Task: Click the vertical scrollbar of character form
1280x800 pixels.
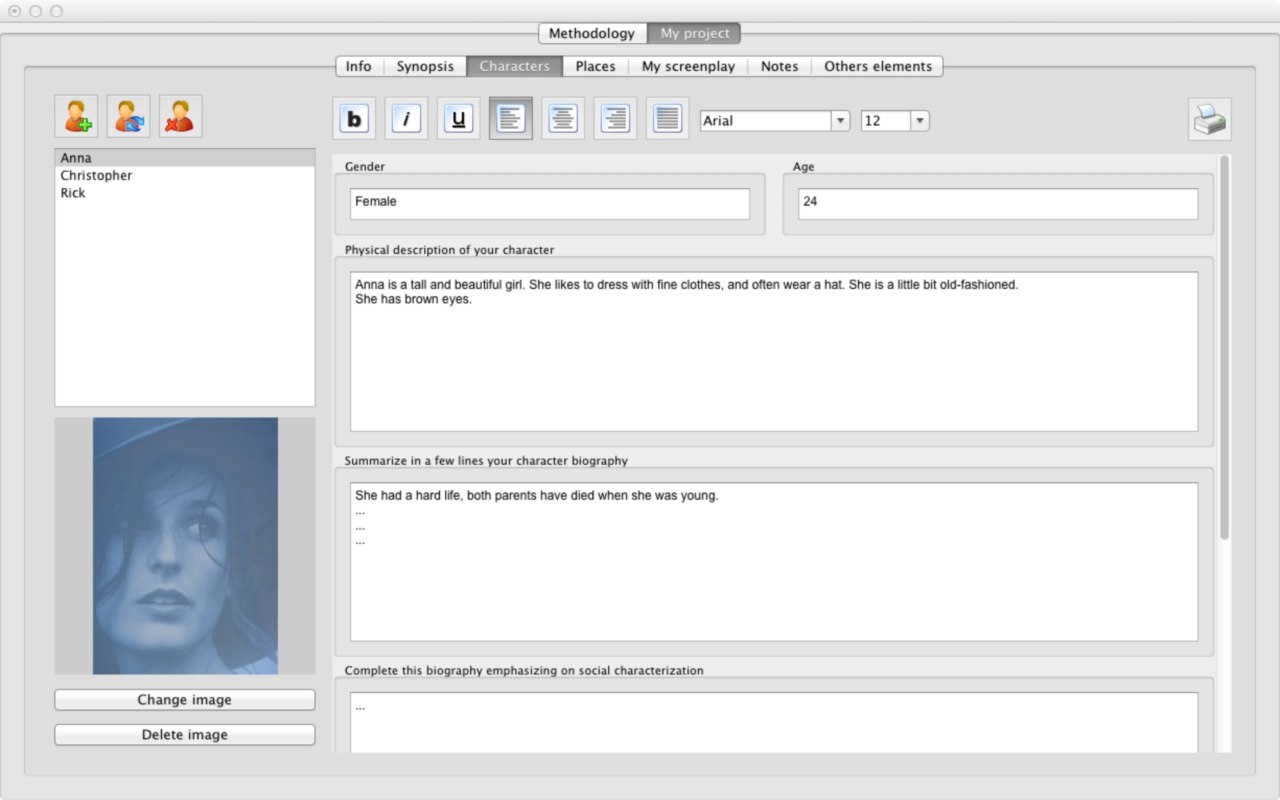Action: coord(1225,348)
